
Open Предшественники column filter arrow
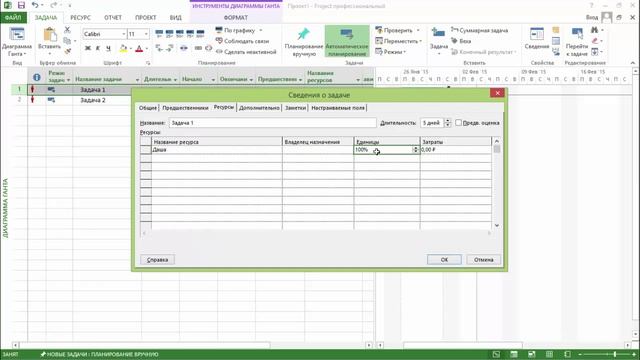(x=300, y=80)
